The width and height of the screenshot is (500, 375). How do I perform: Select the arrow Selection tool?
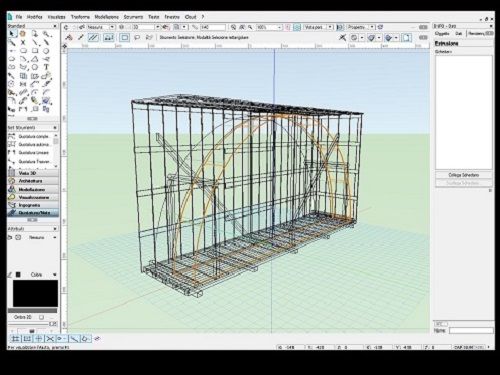click(x=12, y=34)
